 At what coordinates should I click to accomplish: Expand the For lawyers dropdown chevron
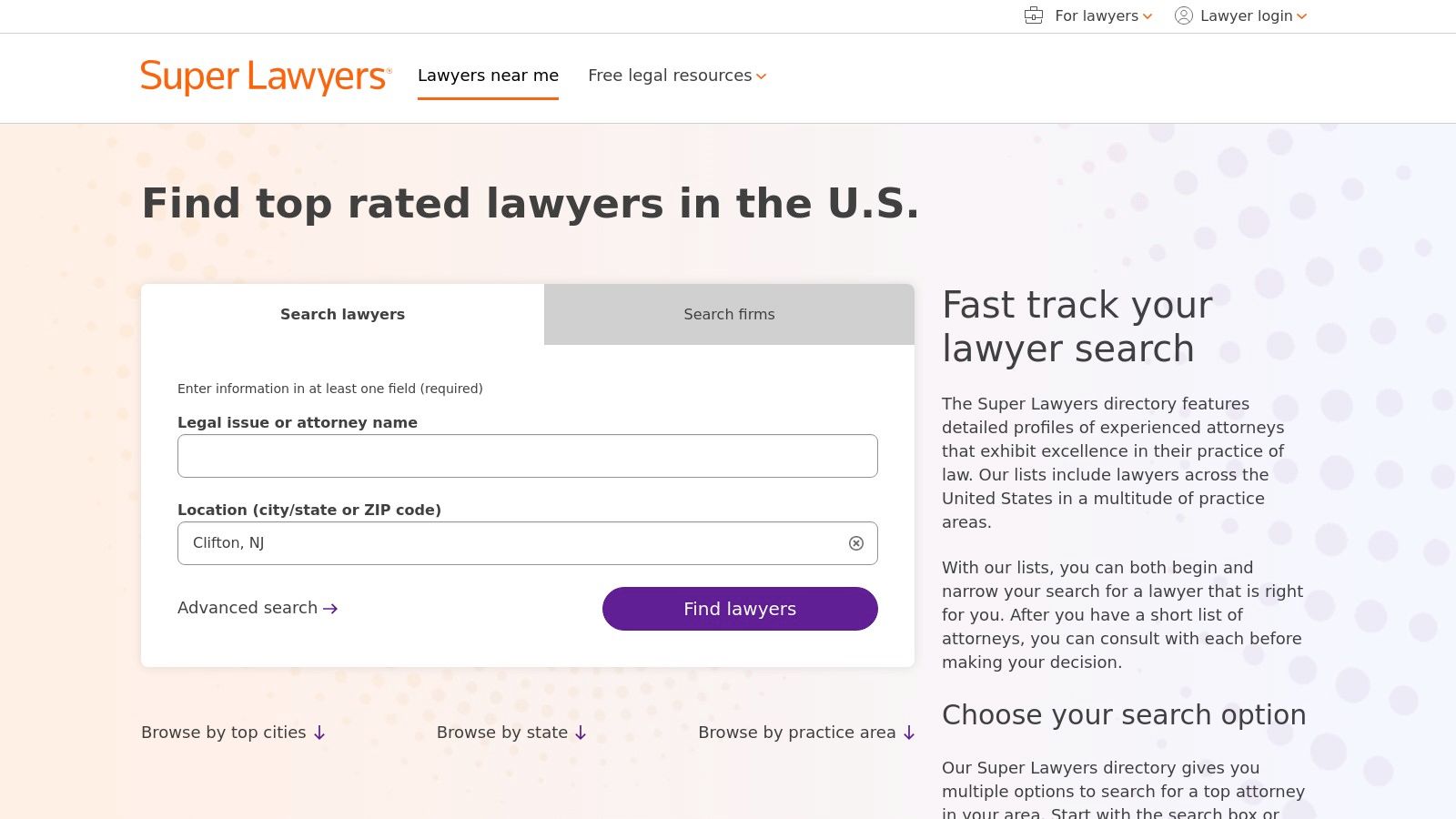tap(1148, 16)
